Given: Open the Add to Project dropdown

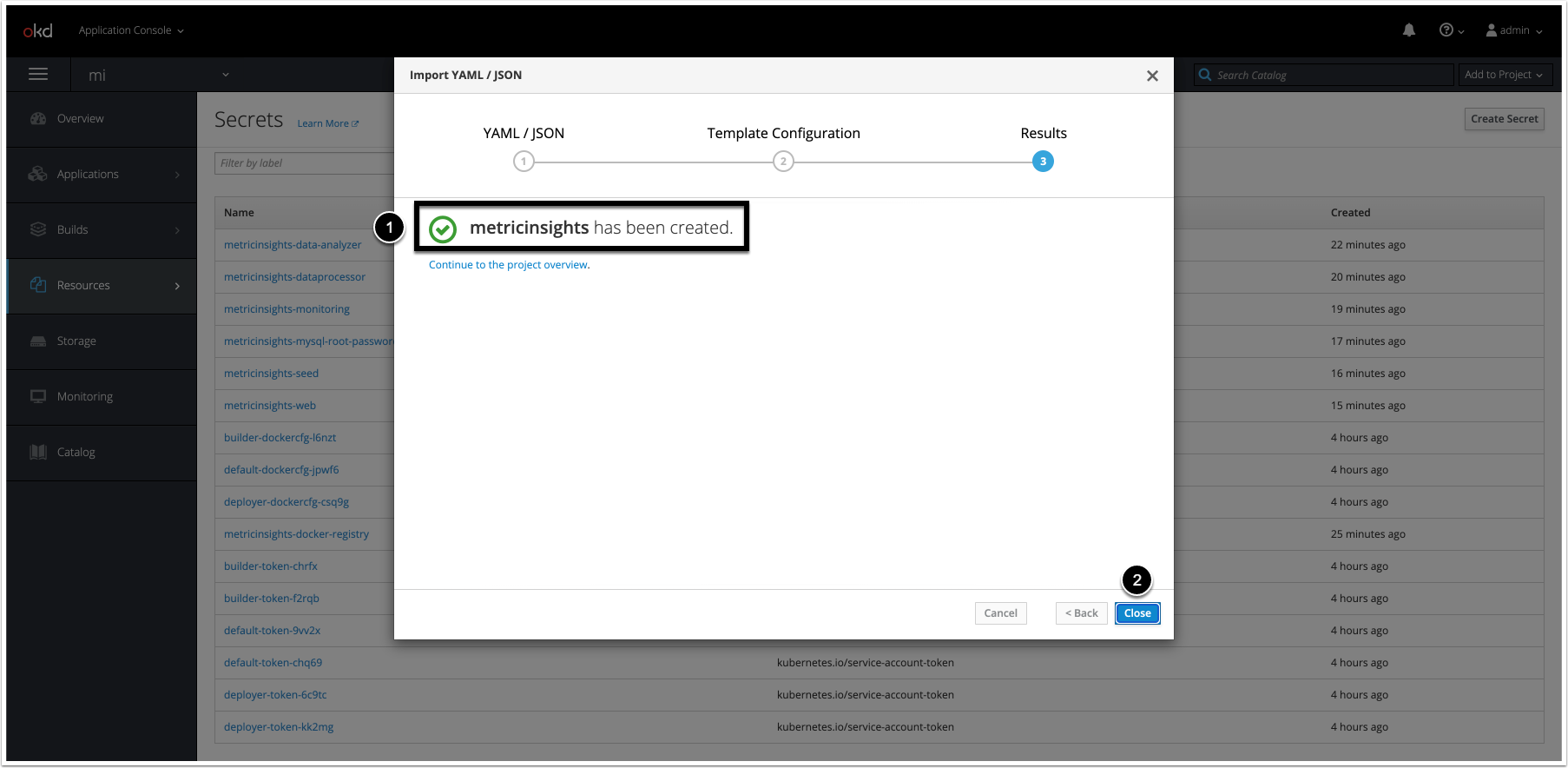Looking at the screenshot, I should [x=1504, y=76].
